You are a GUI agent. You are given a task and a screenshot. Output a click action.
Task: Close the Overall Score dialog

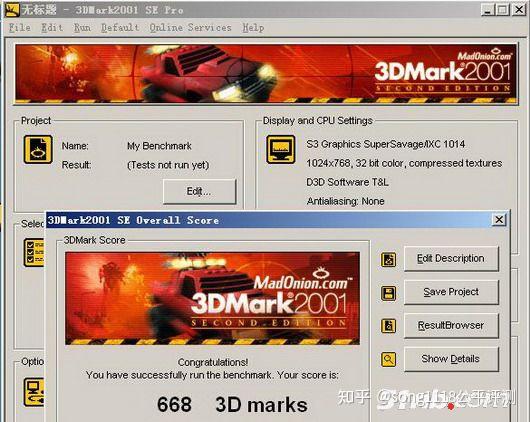[x=499, y=220]
